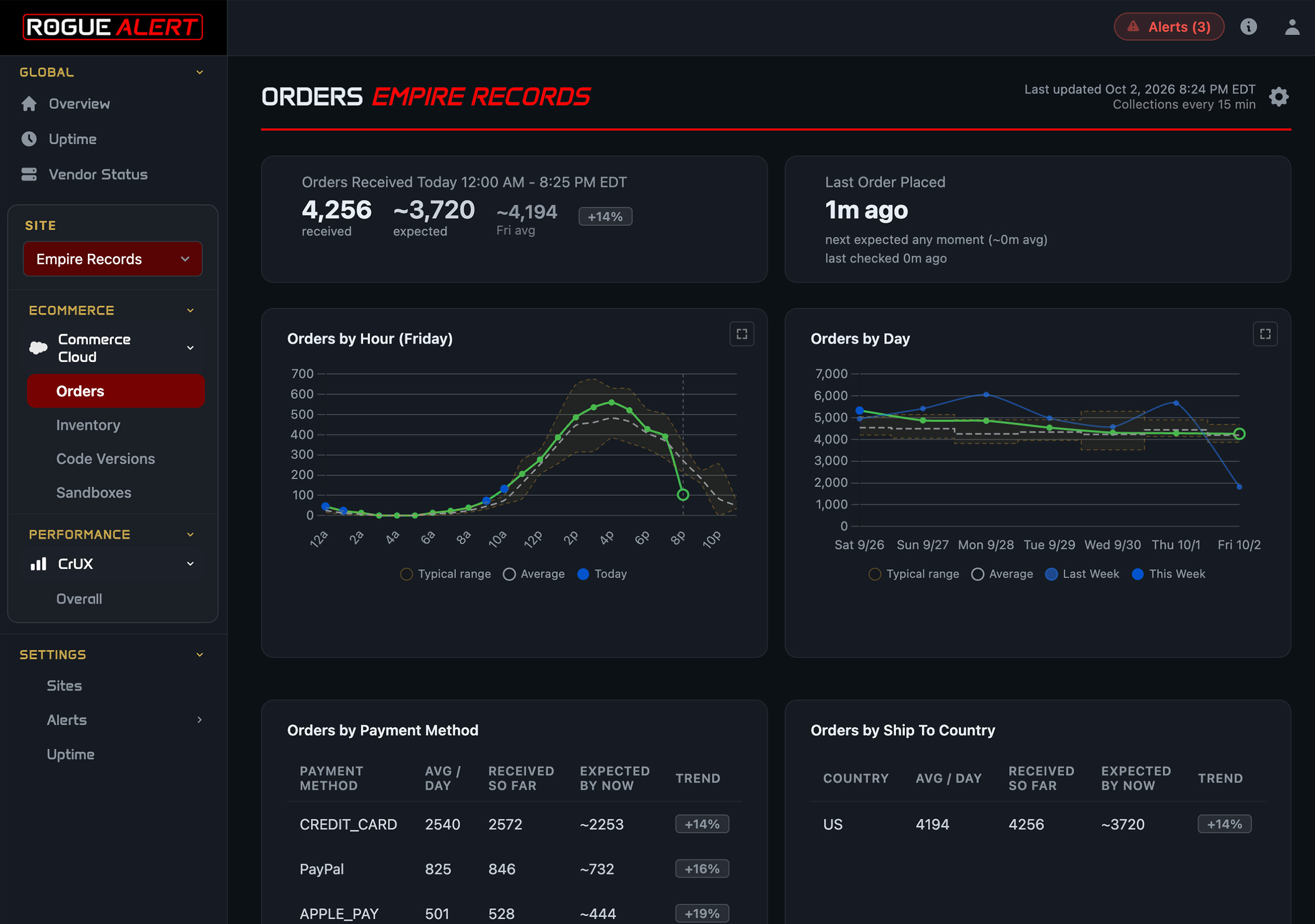Toggle Average legend in Orders by Day
1315x924 pixels.
(x=1002, y=574)
